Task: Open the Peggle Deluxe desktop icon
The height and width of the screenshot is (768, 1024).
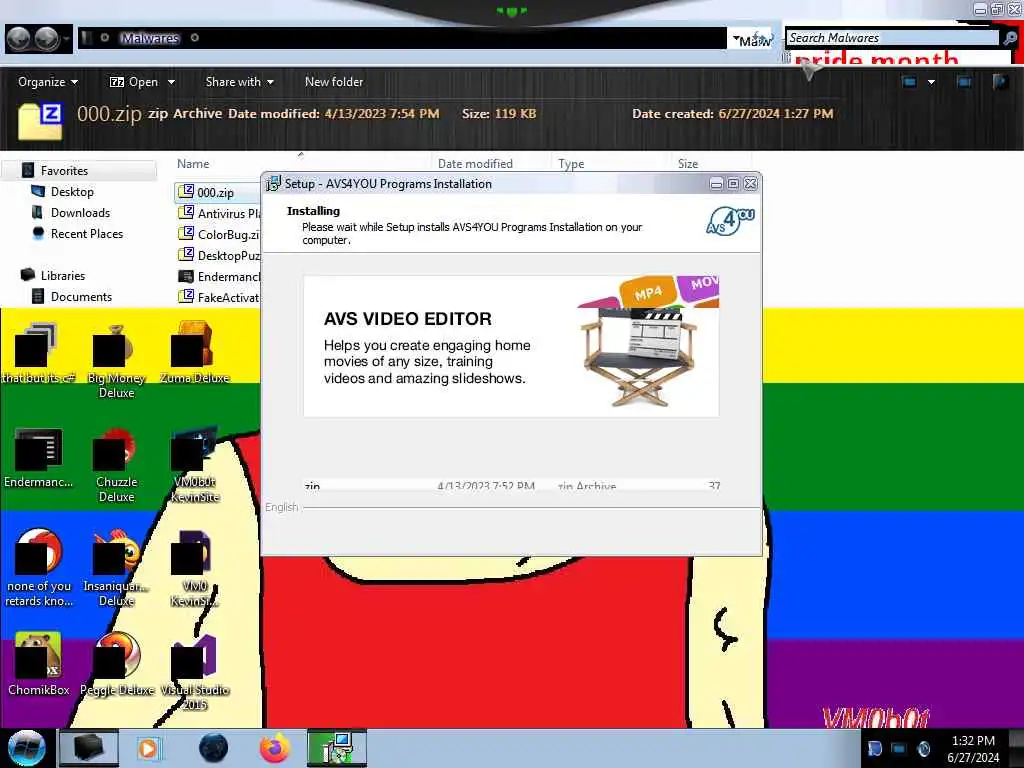Action: 117,664
